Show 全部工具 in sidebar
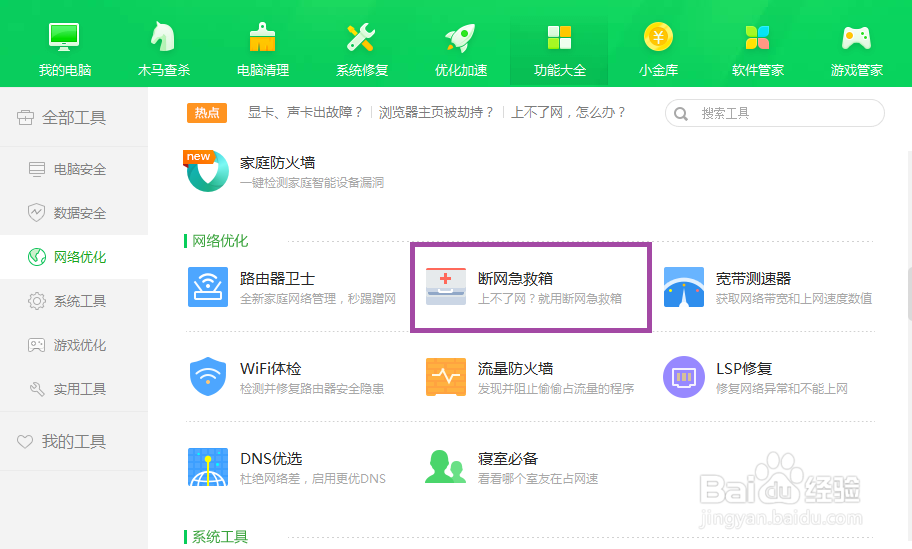Image resolution: width=912 pixels, height=549 pixels. click(x=74, y=117)
